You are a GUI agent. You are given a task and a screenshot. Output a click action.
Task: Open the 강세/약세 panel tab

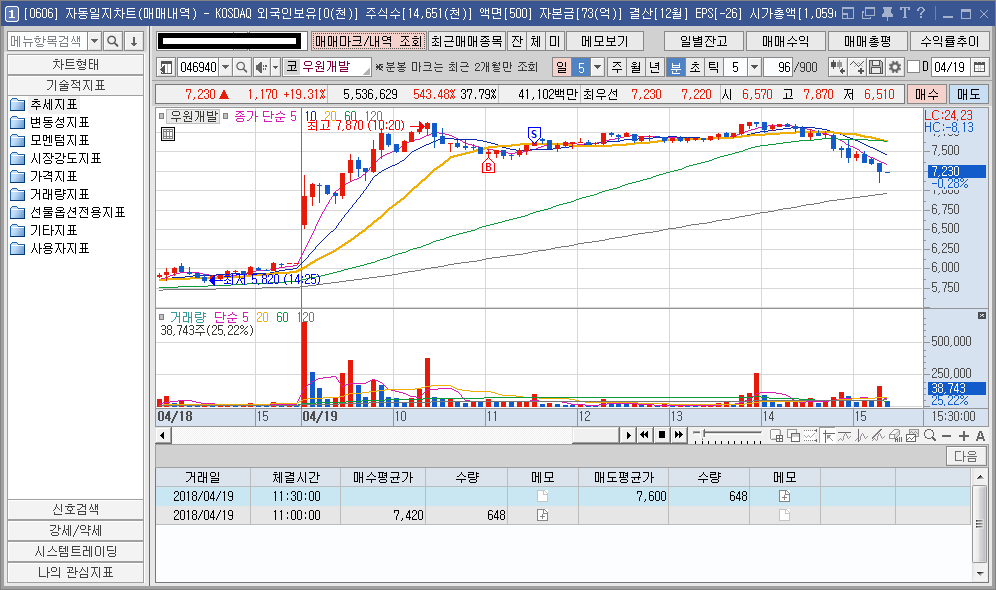pyautogui.click(x=76, y=530)
